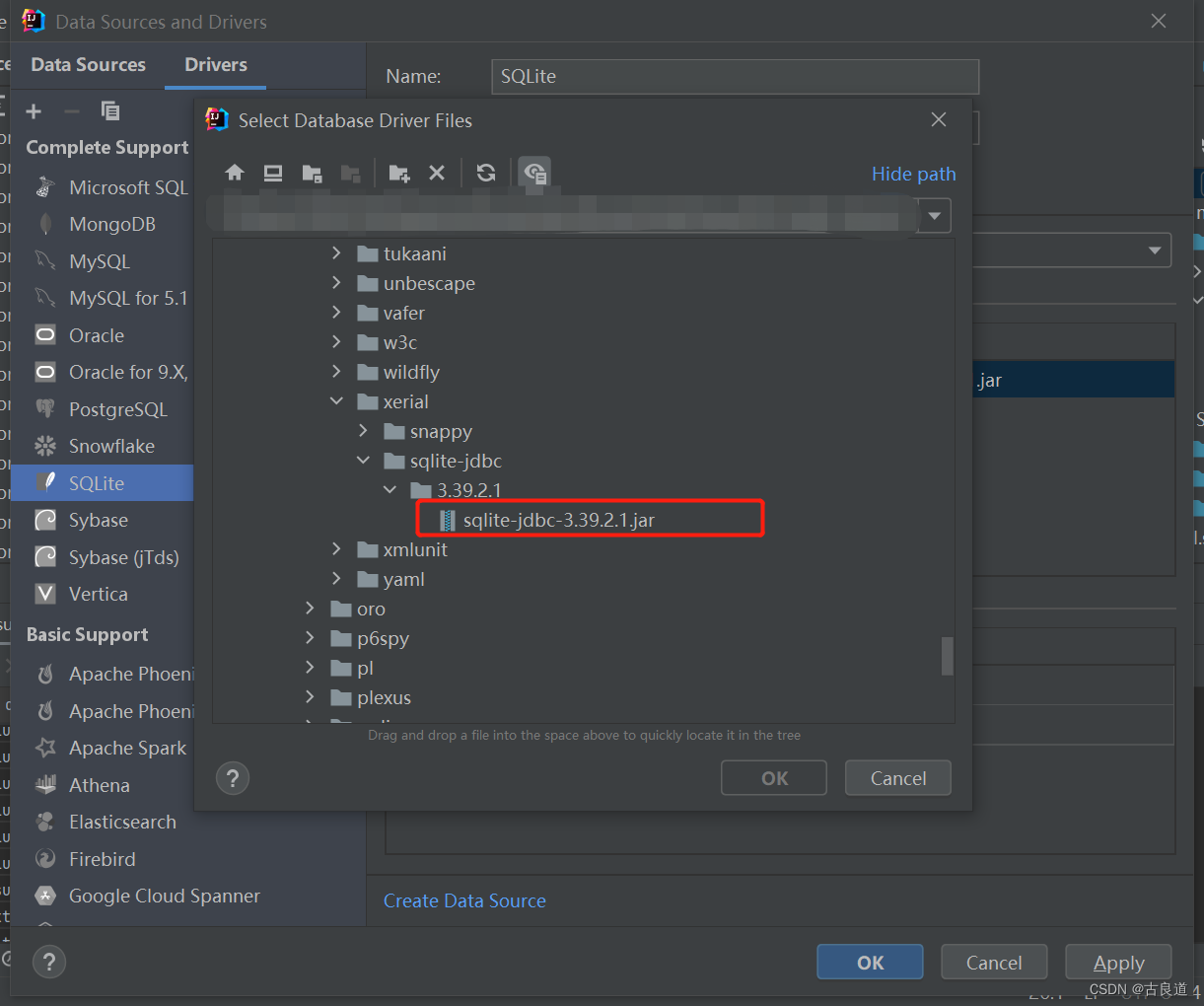Add a new driver with plus icon
This screenshot has height=1006, width=1204.
tap(34, 111)
